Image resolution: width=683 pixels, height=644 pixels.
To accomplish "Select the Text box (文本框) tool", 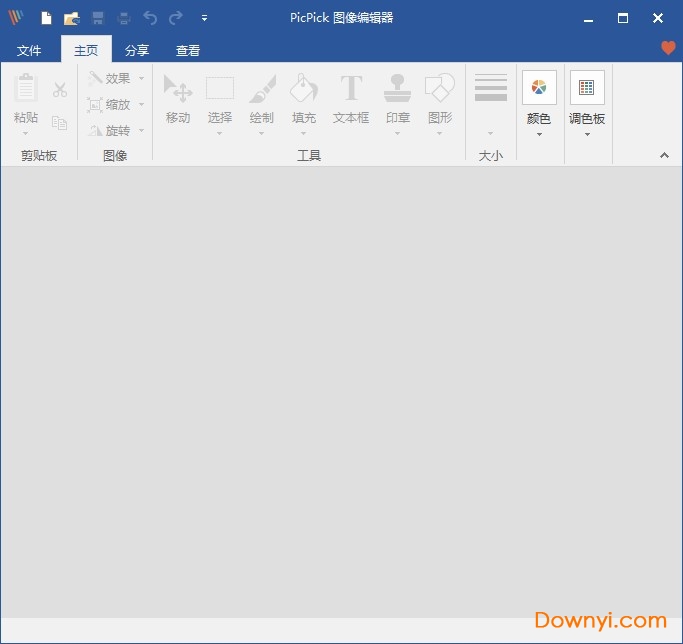I will click(351, 99).
